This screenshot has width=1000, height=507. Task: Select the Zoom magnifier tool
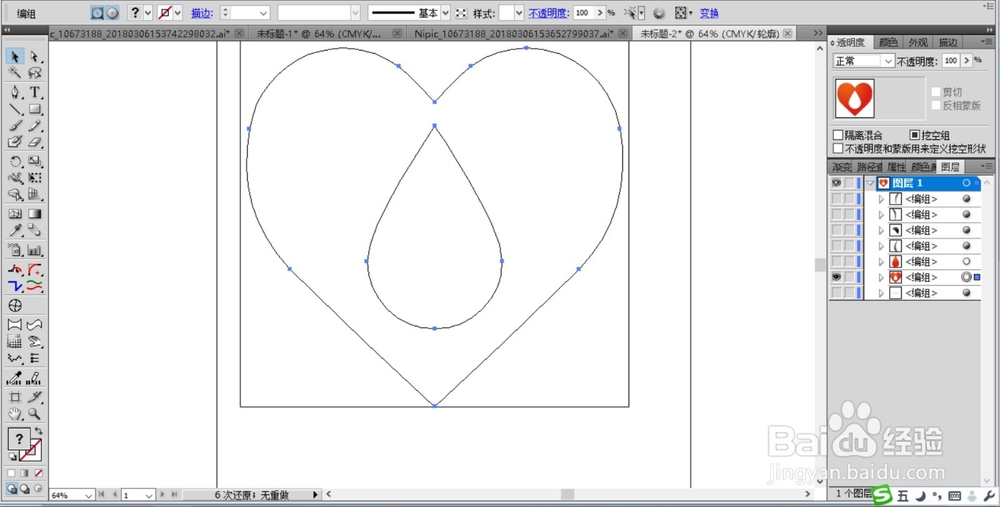34,414
